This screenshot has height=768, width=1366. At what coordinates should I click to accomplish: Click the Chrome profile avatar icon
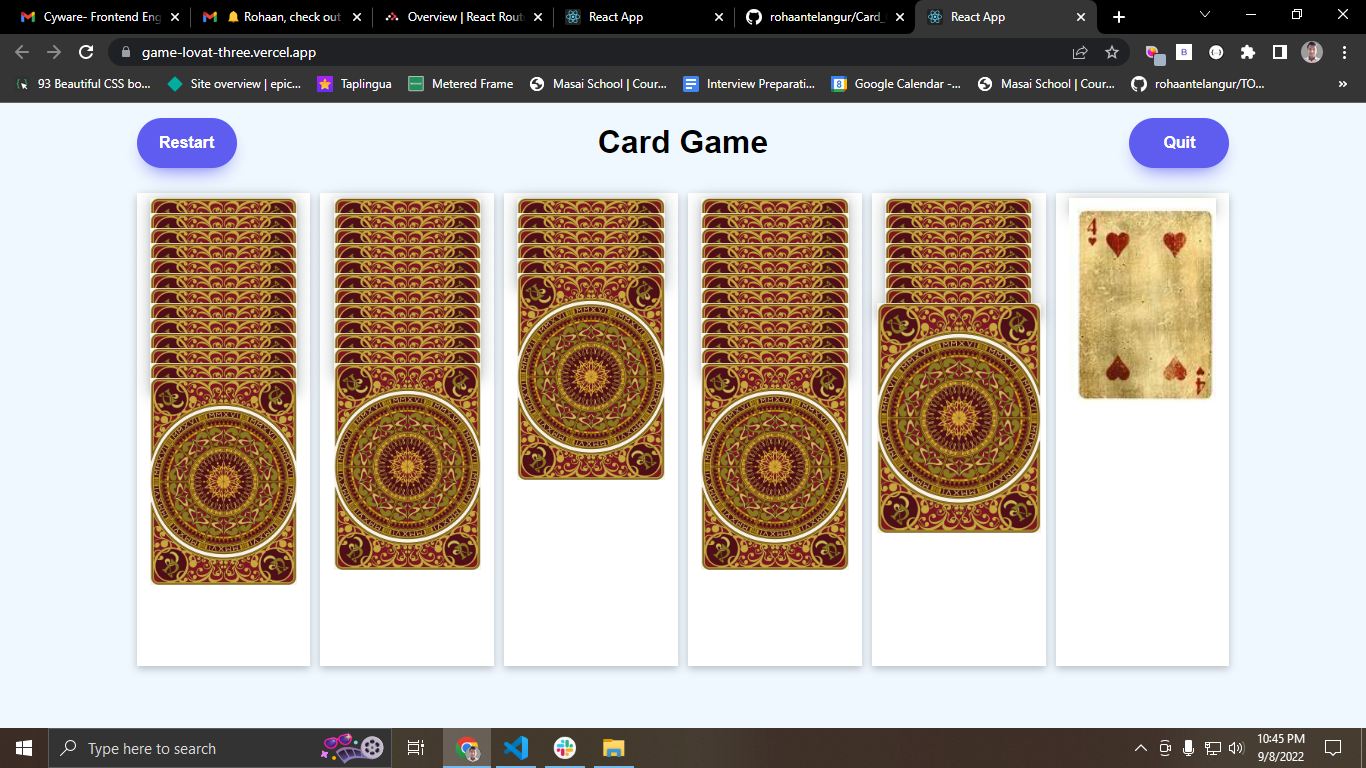click(x=1311, y=51)
